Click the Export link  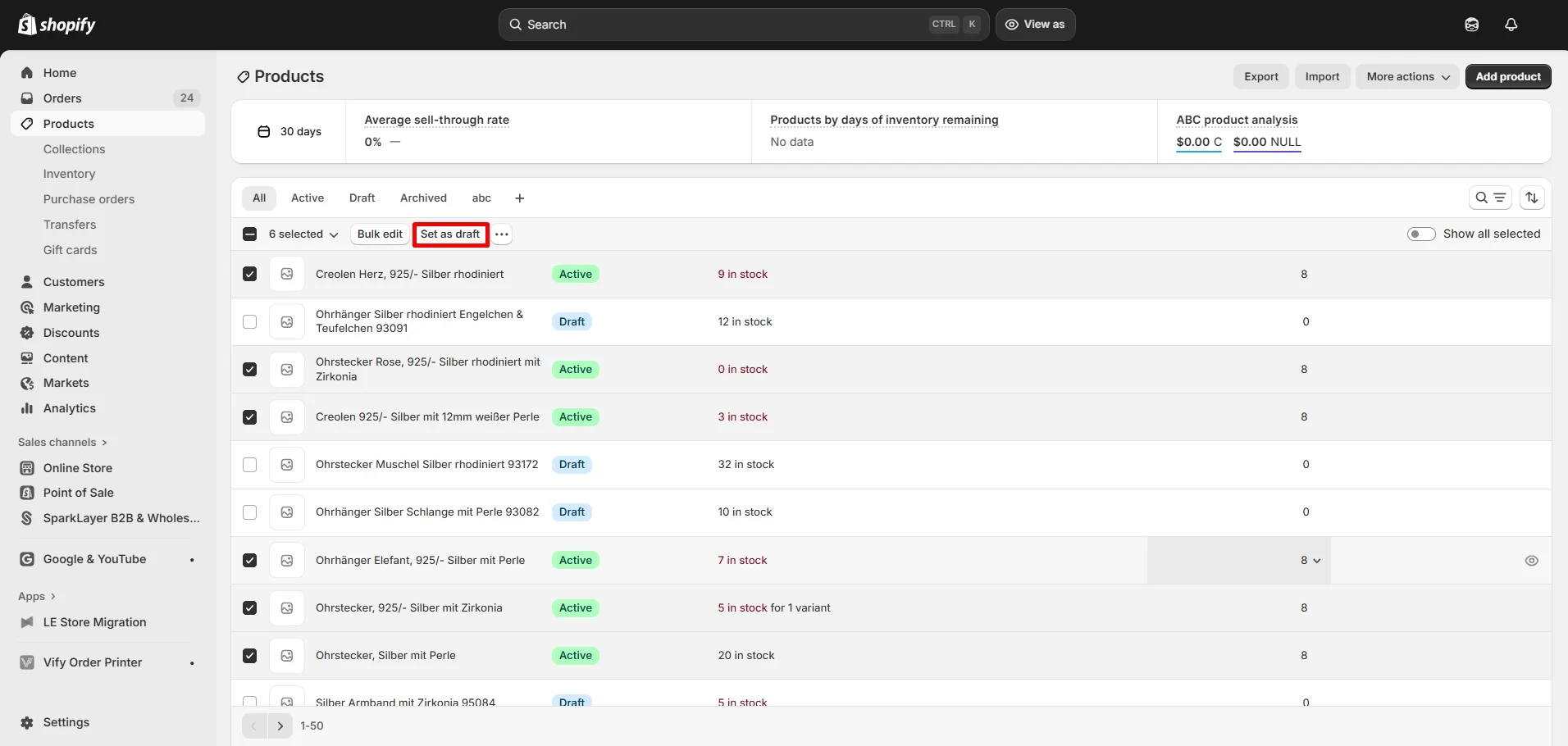point(1260,76)
